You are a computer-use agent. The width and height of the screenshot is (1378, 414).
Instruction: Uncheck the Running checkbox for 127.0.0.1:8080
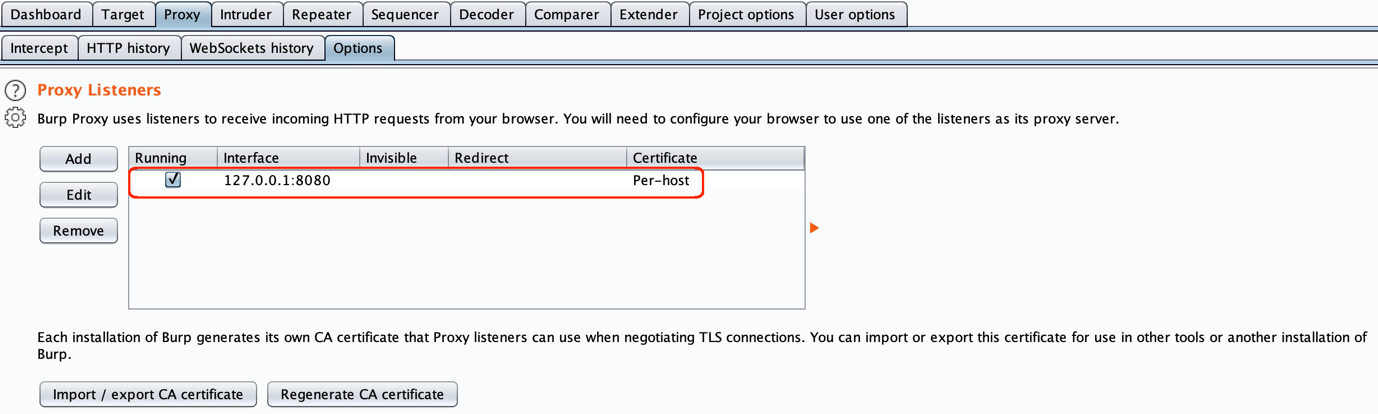(x=173, y=180)
